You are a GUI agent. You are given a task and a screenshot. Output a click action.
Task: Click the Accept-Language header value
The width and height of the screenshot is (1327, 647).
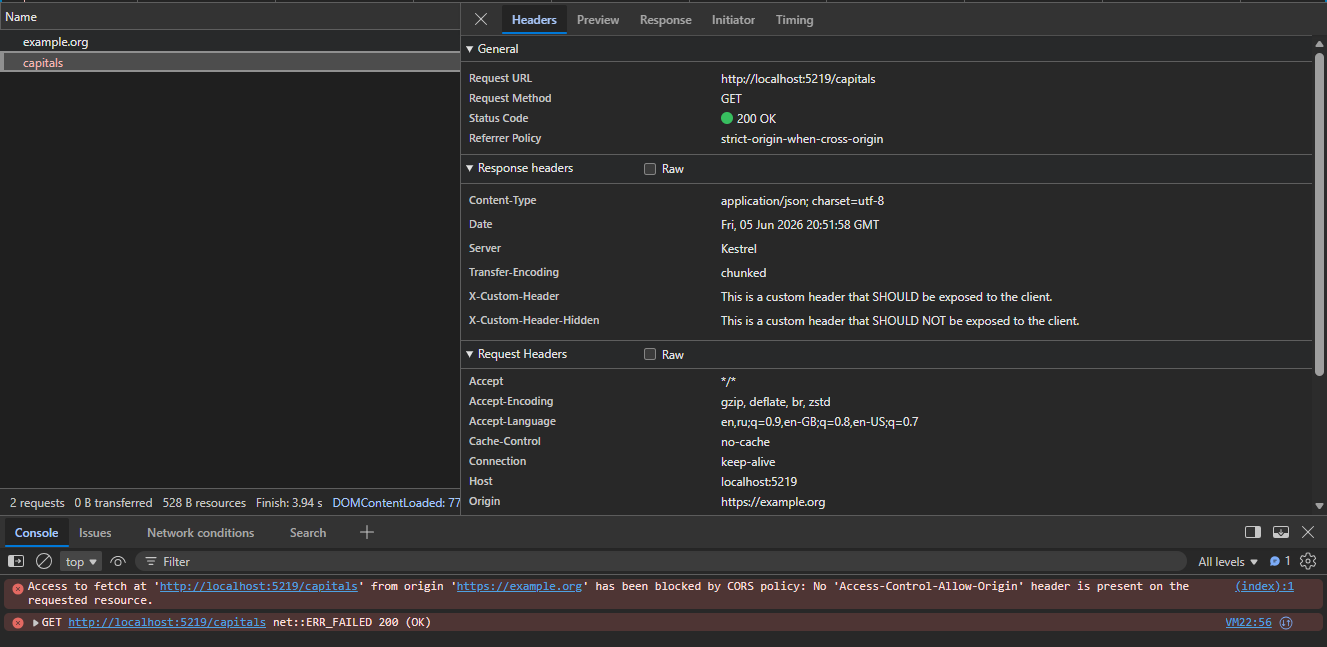click(x=819, y=422)
